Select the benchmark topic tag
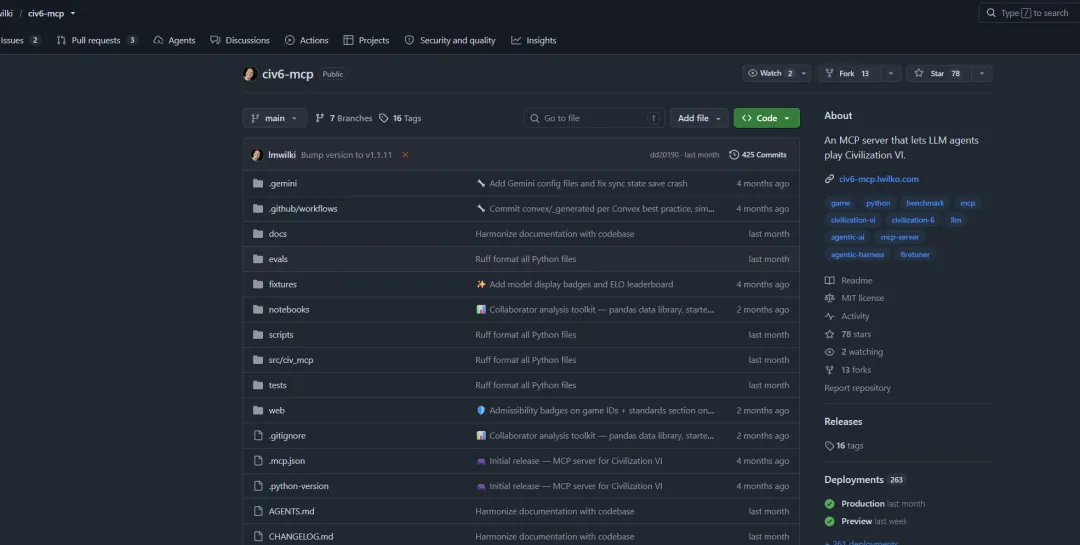Viewport: 1080px width, 545px height. pos(925,203)
